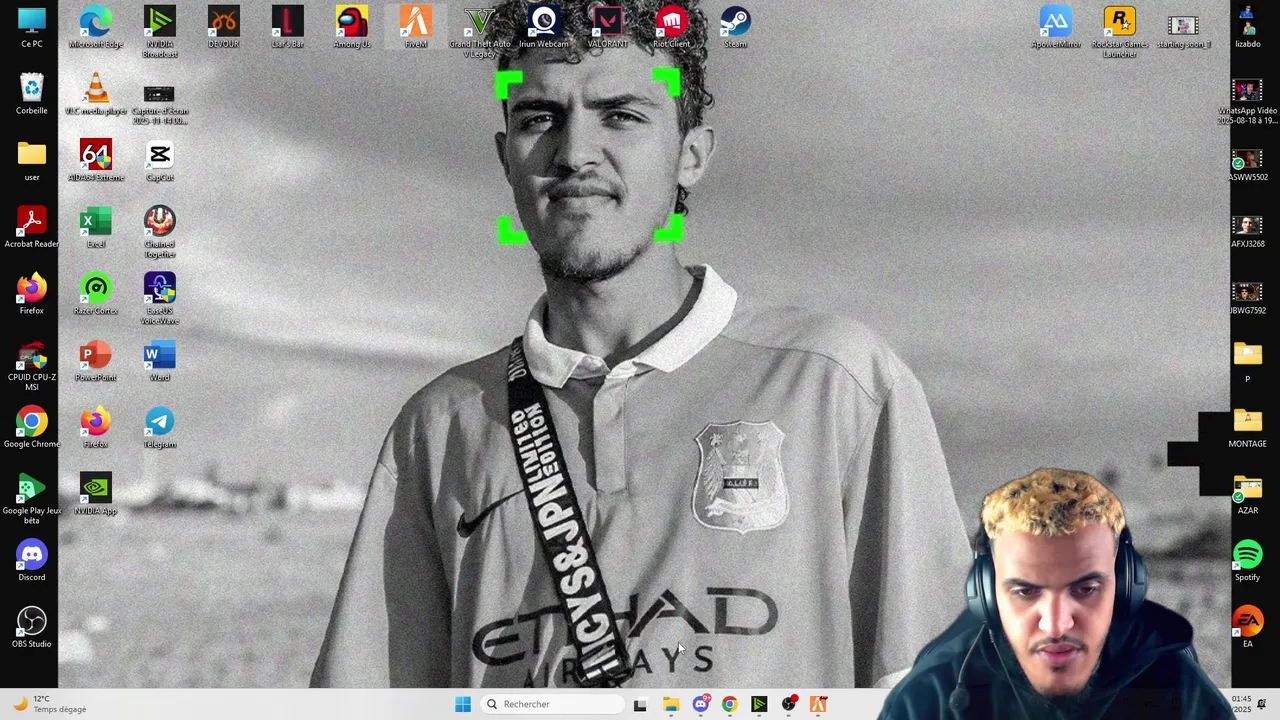Open the MONTAGE folder
The image size is (1280, 720).
[1247, 427]
